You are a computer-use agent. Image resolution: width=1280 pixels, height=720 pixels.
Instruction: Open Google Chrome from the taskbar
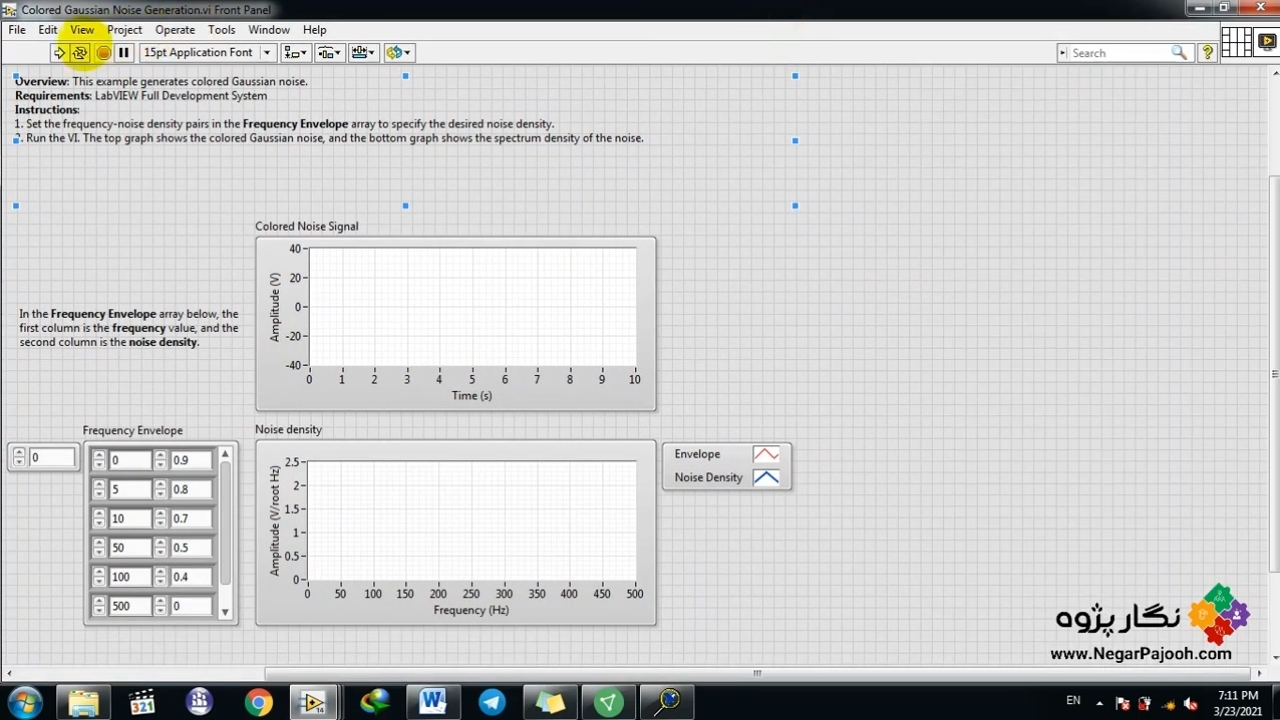(x=258, y=702)
